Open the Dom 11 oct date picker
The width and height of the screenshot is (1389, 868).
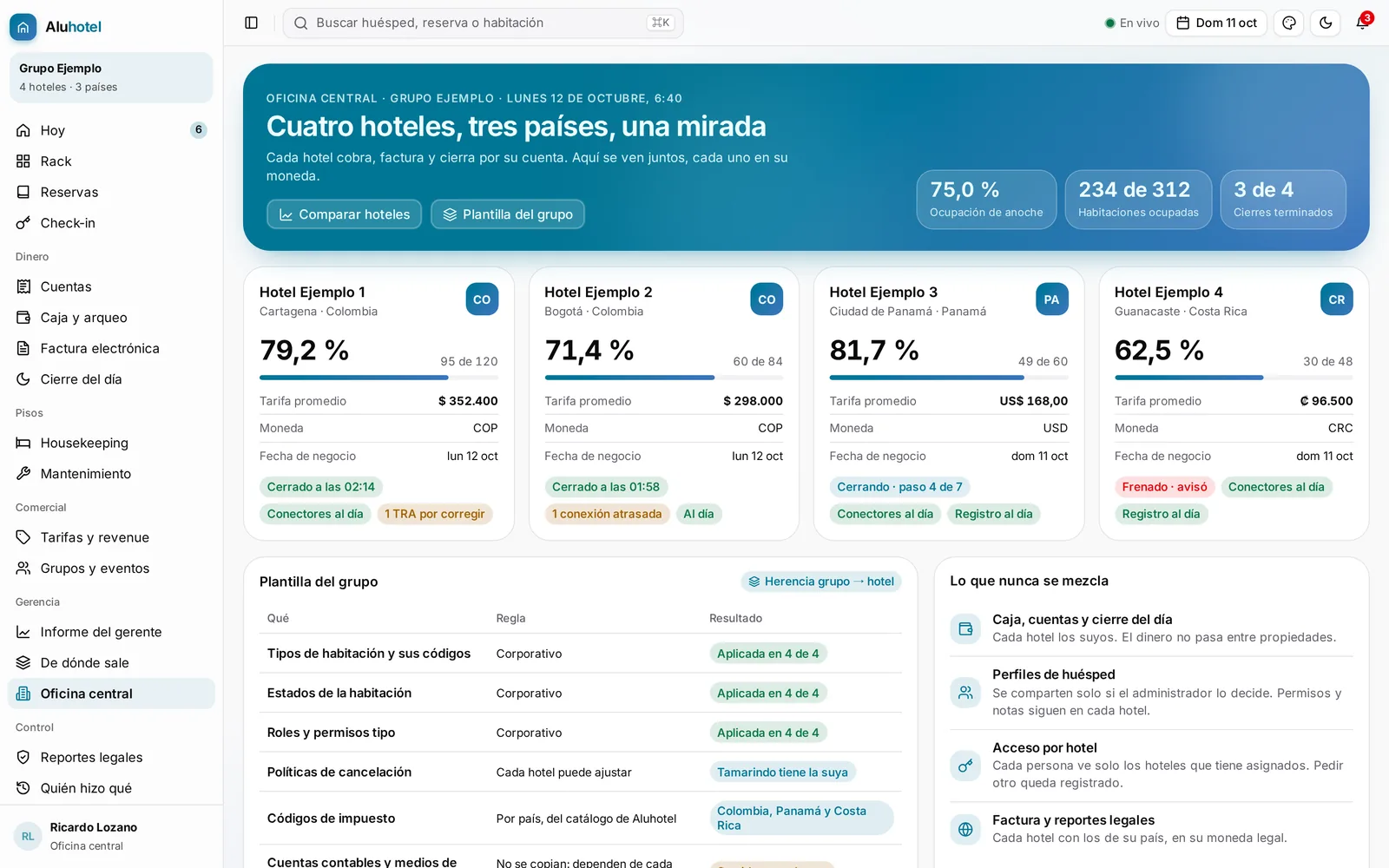click(x=1216, y=23)
